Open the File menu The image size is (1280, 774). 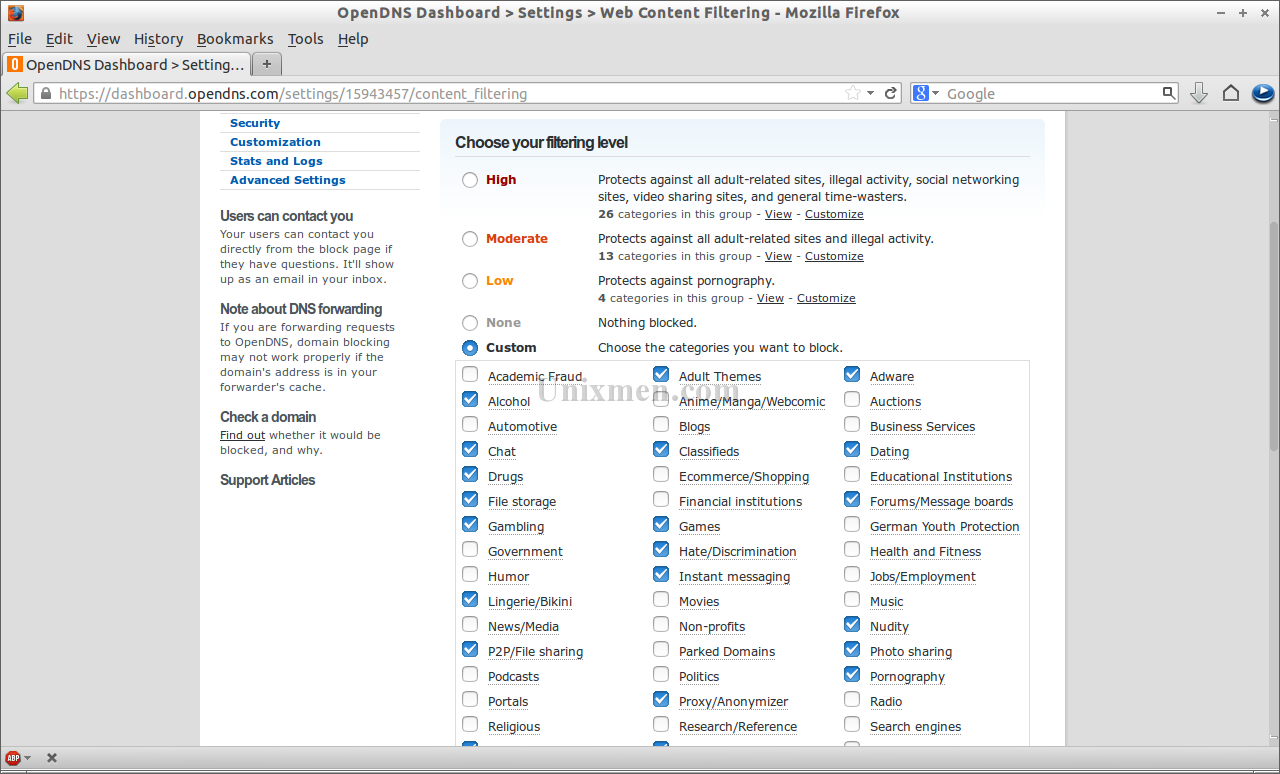(x=20, y=39)
